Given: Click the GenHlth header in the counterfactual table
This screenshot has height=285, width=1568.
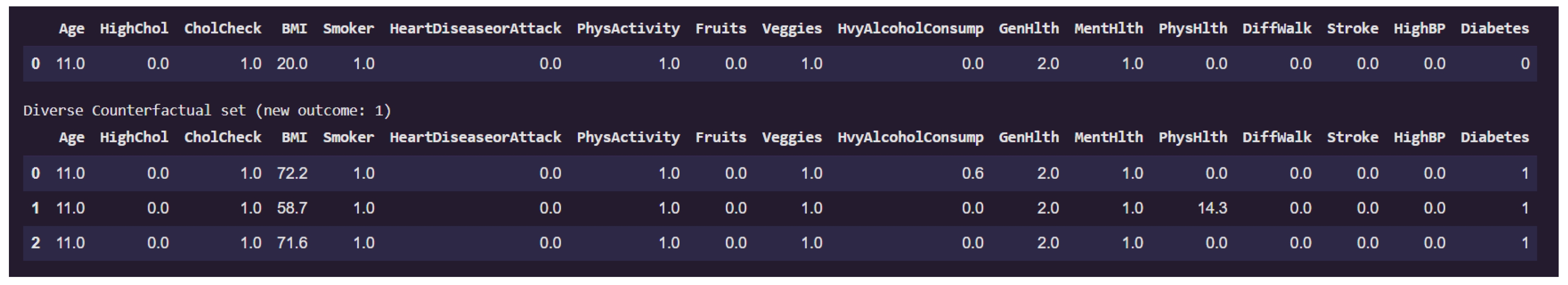Looking at the screenshot, I should (1029, 138).
